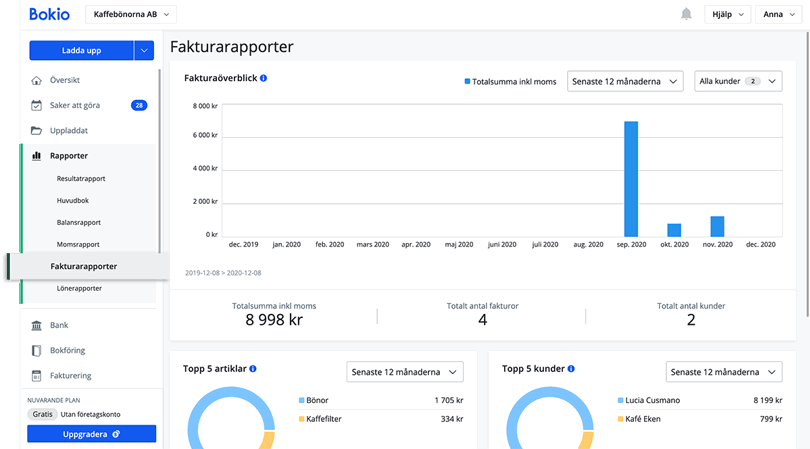
Task: Click the notification bell icon
Action: [686, 14]
